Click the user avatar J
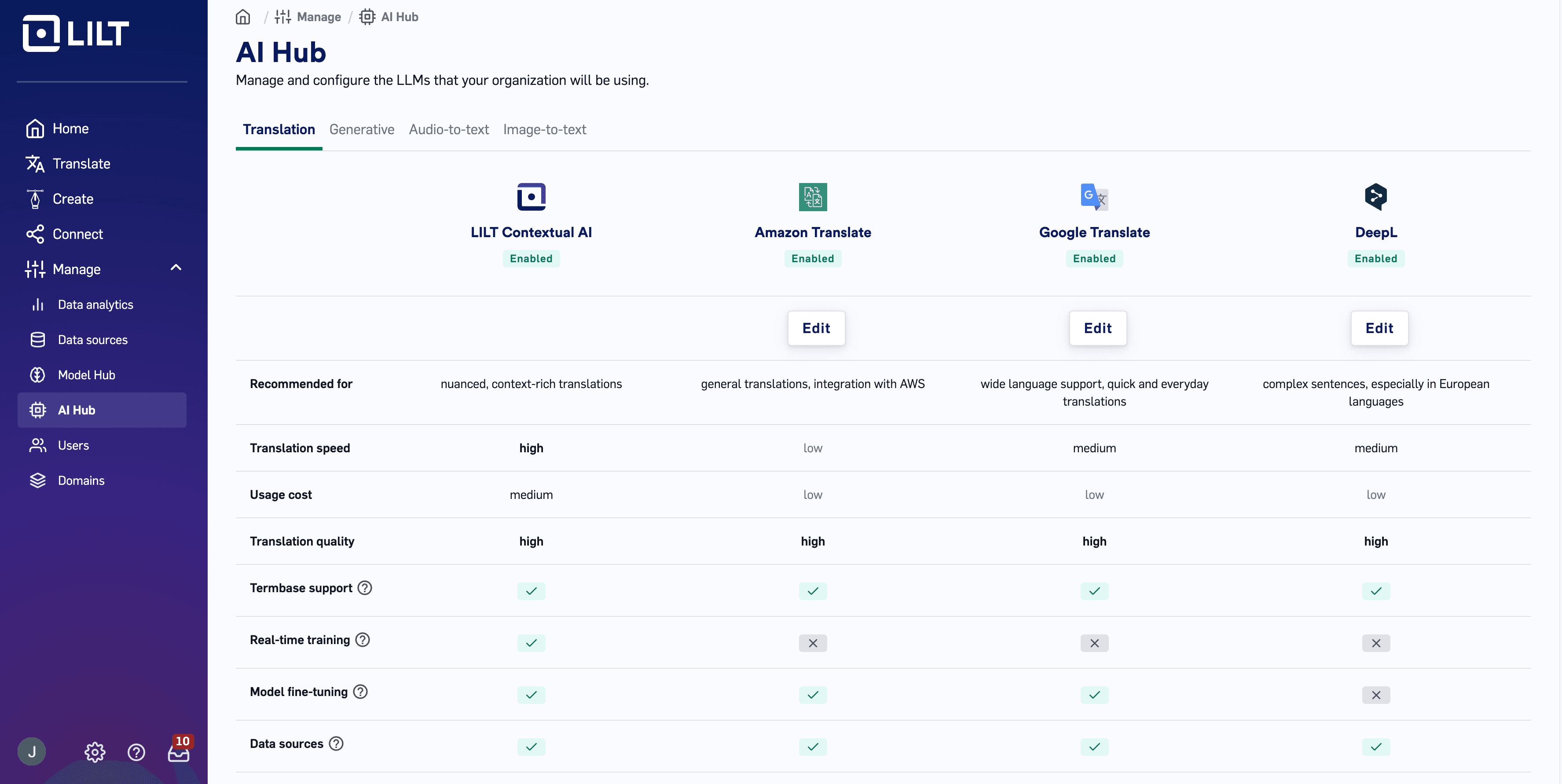Screen dimensions: 1562x784 click(32, 752)
